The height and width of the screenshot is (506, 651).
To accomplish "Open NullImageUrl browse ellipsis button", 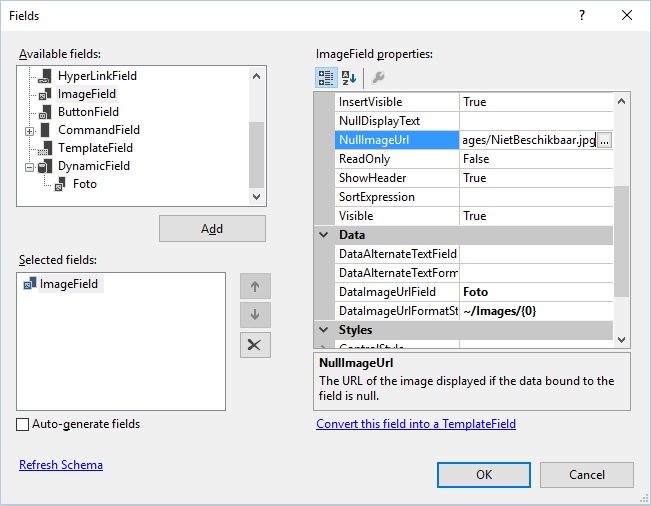I will (604, 140).
